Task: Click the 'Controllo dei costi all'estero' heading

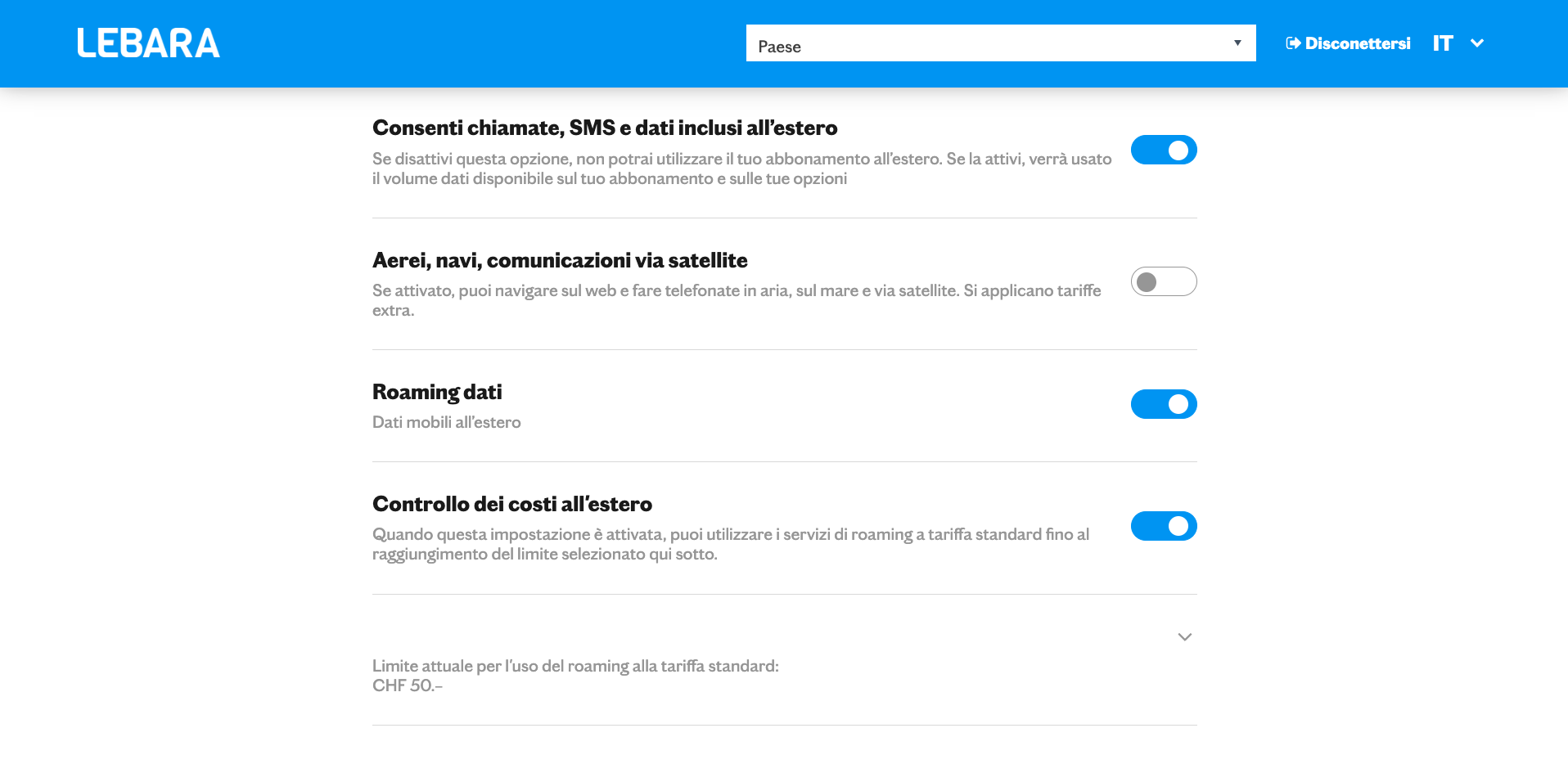Action: tap(512, 504)
